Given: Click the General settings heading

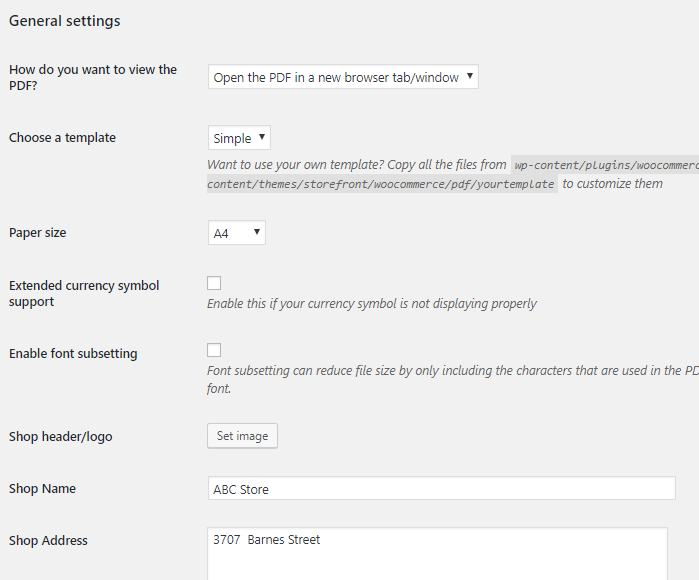Looking at the screenshot, I should click(x=65, y=21).
